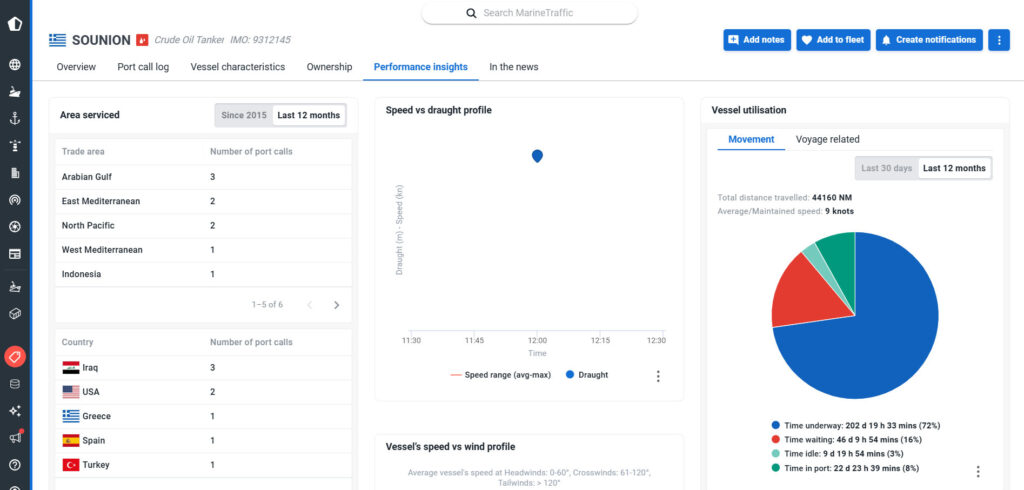Open the radio signal stations icon
Image resolution: width=1024 pixels, height=490 pixels.
click(14, 200)
